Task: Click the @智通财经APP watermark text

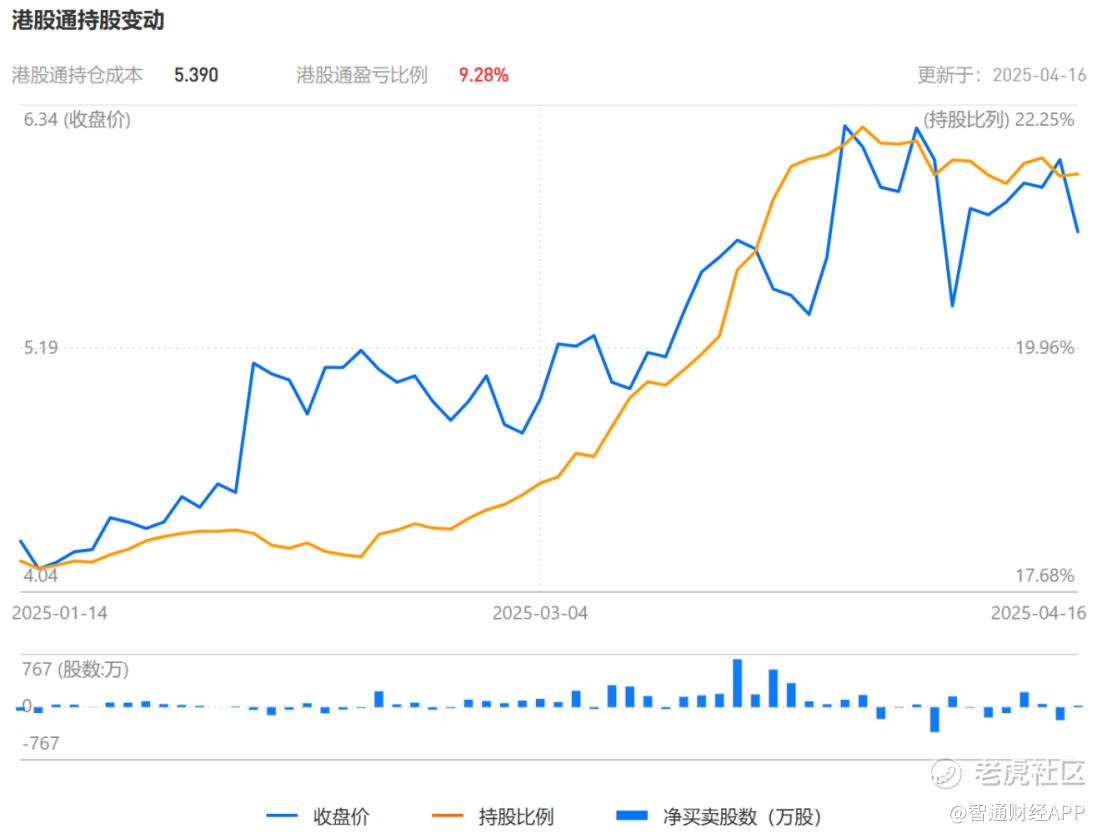Action: 1017,813
